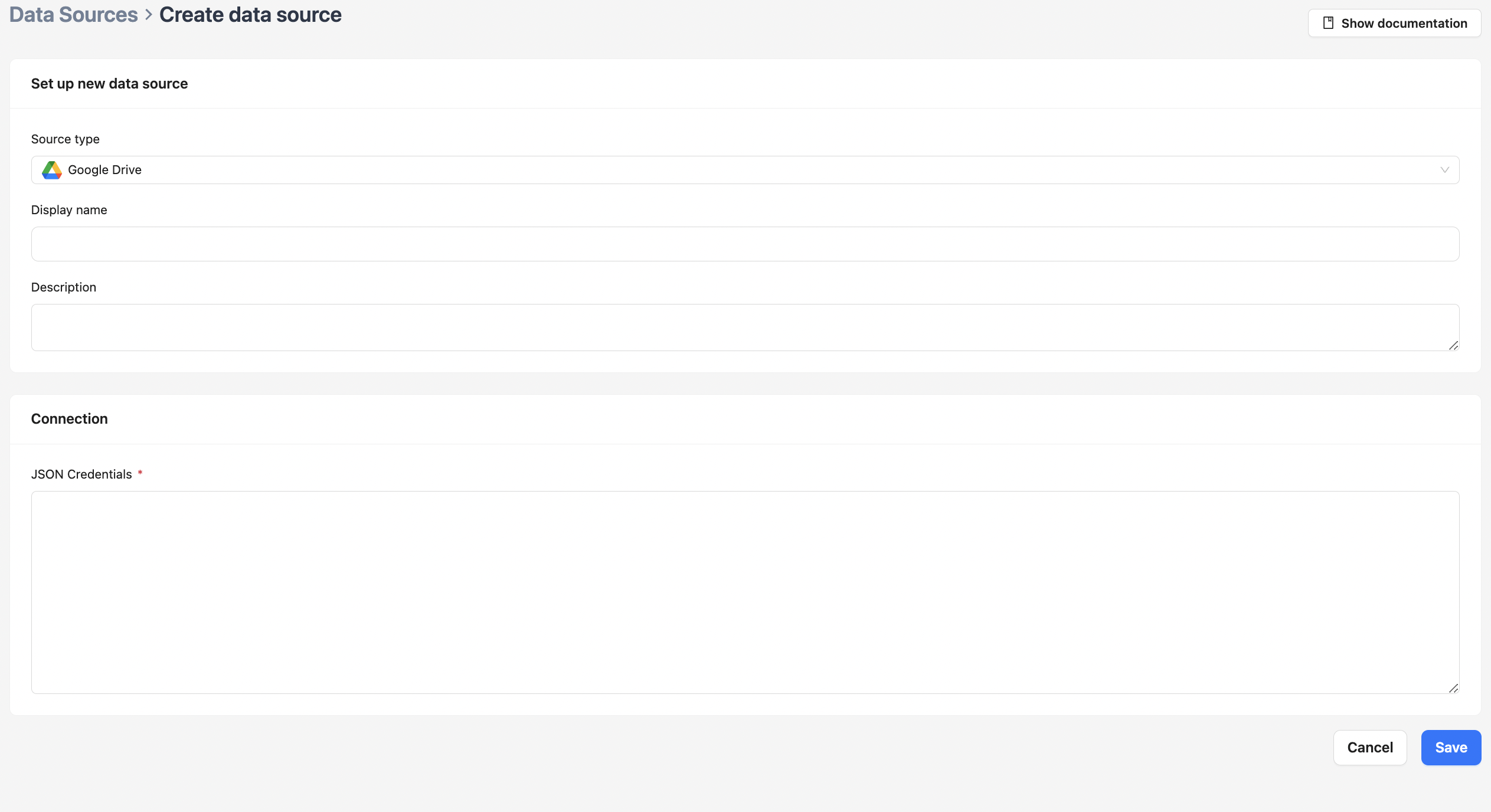Click the JSON Credentials required asterisk

[x=140, y=473]
